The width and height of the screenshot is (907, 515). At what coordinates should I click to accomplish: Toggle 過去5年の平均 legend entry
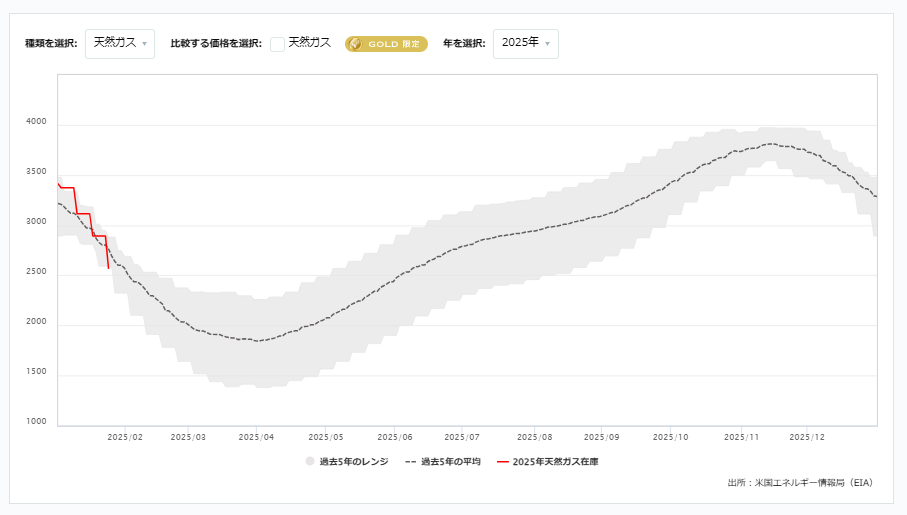tap(443, 461)
